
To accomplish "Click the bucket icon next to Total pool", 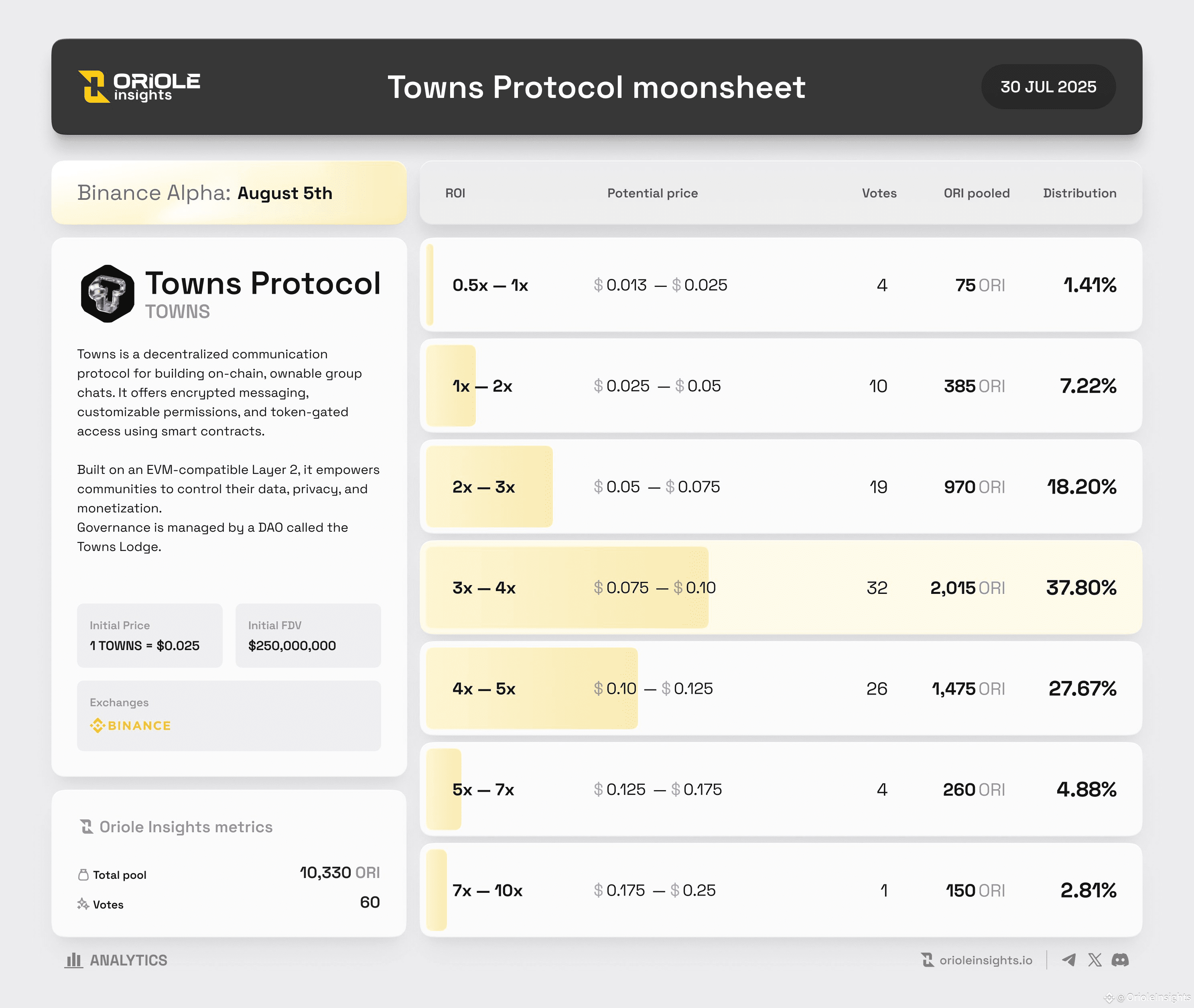I will tap(83, 875).
